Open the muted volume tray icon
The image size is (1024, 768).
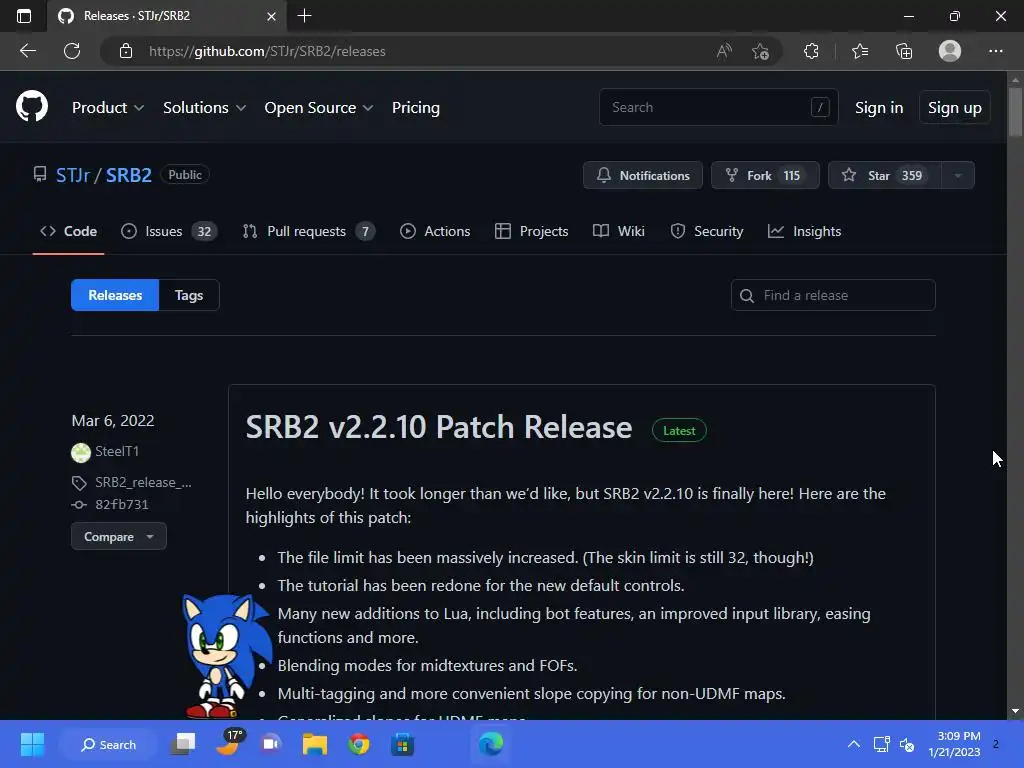click(906, 744)
